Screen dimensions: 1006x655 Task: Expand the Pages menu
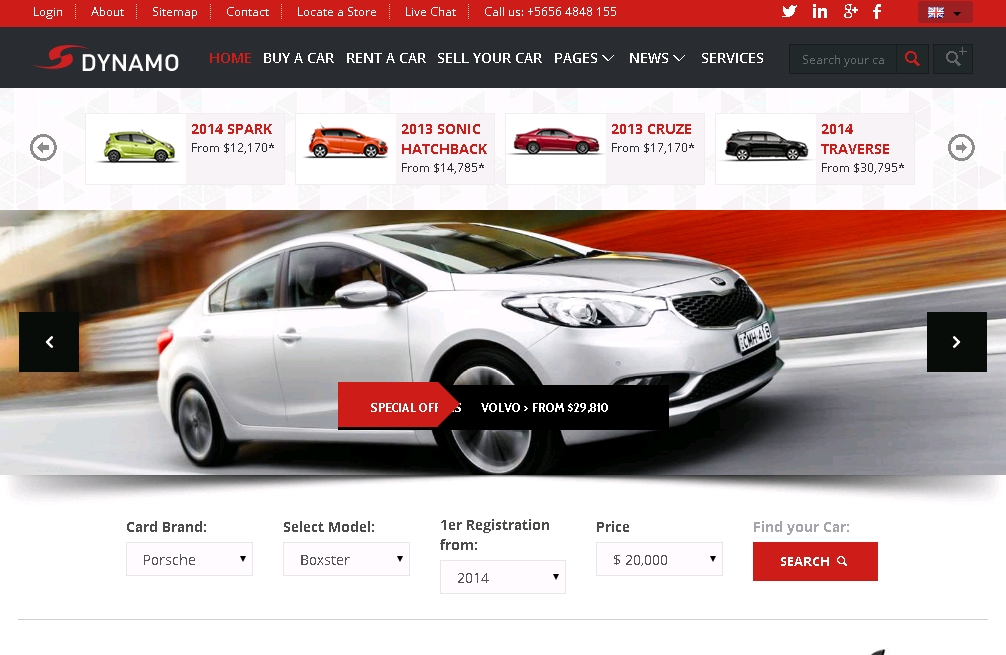[x=583, y=58]
